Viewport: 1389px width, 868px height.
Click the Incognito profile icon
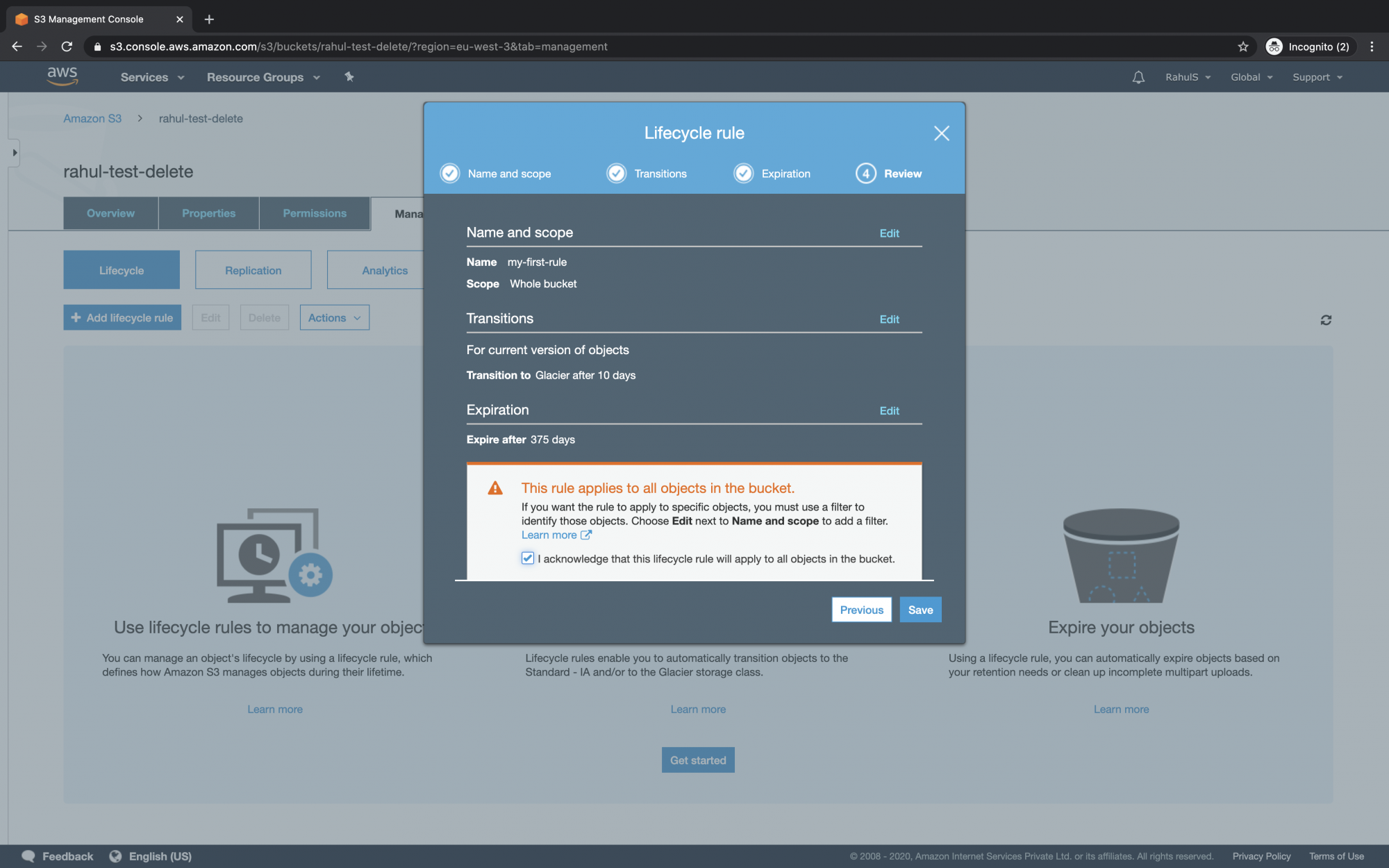point(1274,47)
